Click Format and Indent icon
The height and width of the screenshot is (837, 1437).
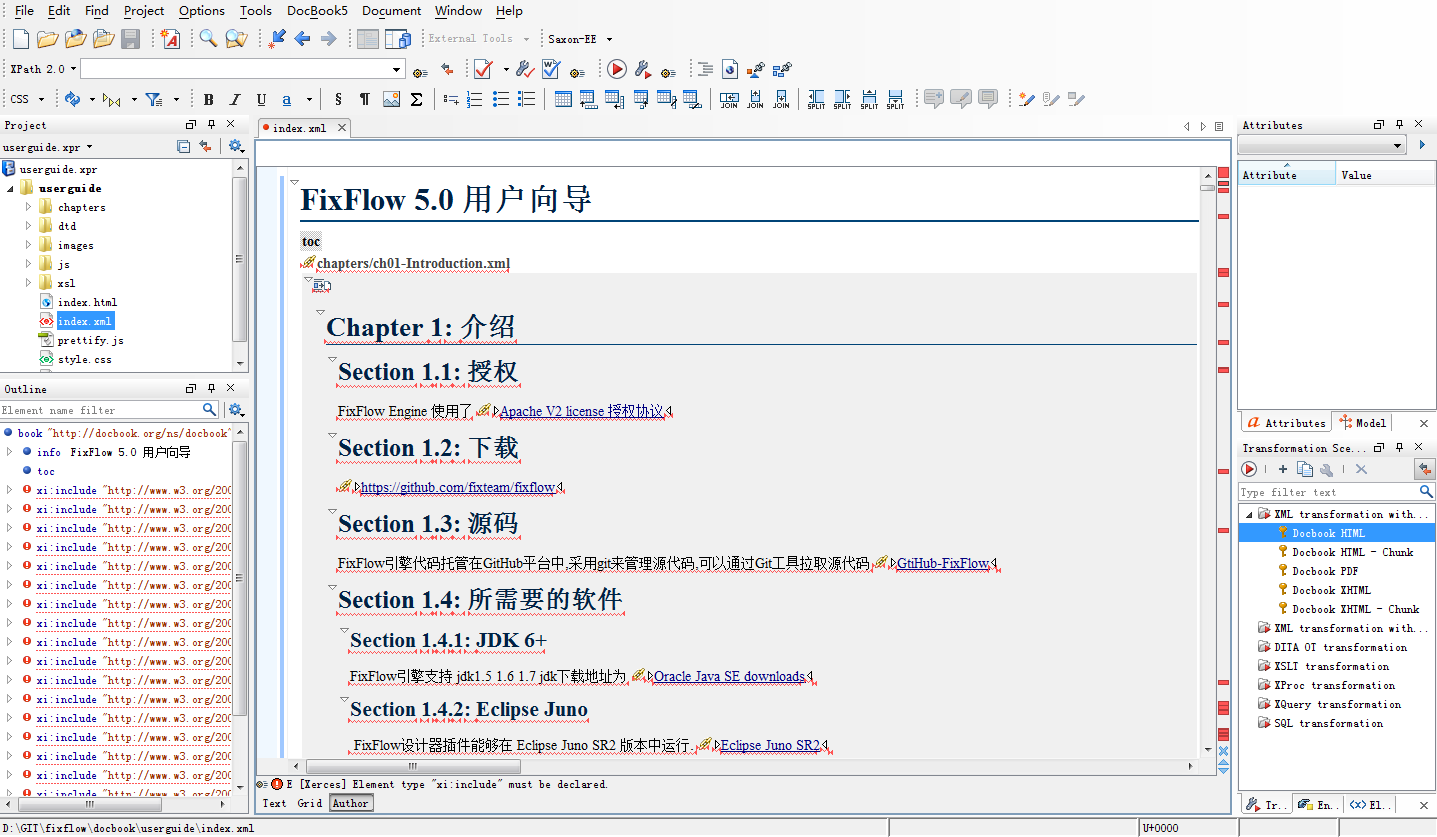[x=705, y=69]
